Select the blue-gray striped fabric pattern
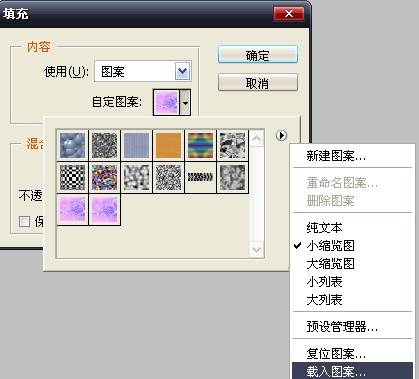Viewport: 419px width, 379px height. (136, 145)
